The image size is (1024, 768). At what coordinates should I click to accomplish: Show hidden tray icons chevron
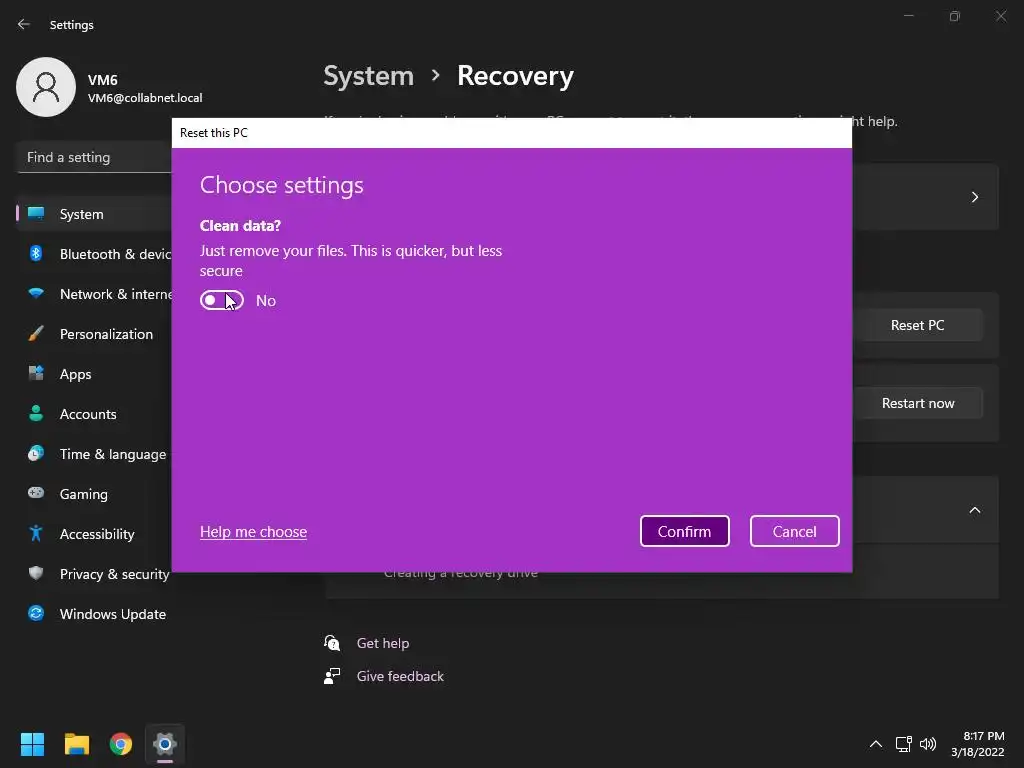click(x=876, y=744)
